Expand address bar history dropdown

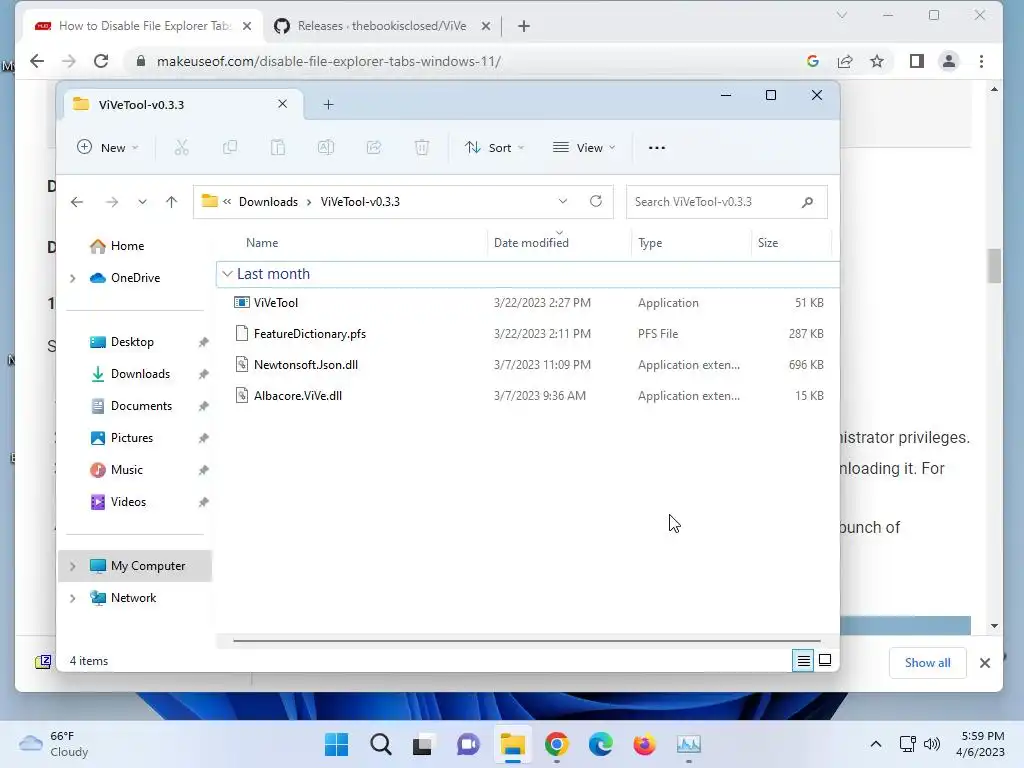563,201
